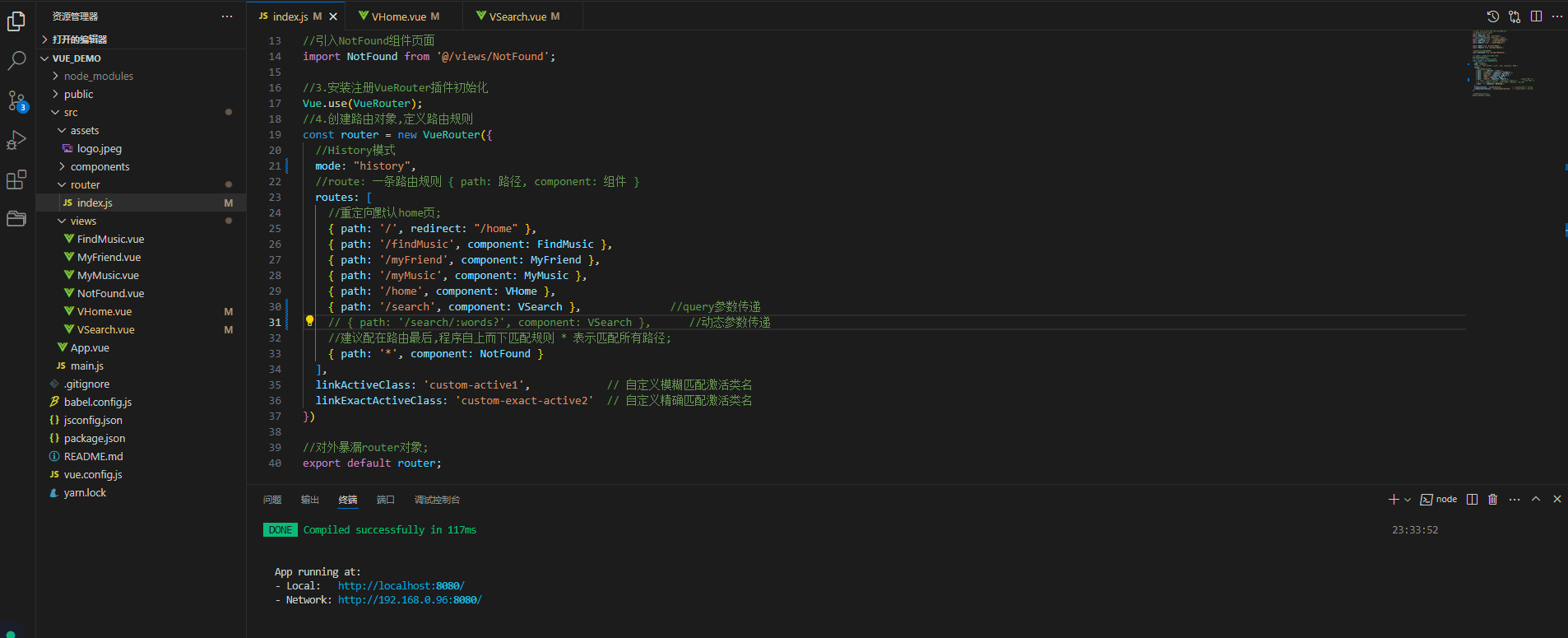Viewport: 1568px width, 638px height.
Task: Open yarn.lock file
Action: click(x=141, y=492)
